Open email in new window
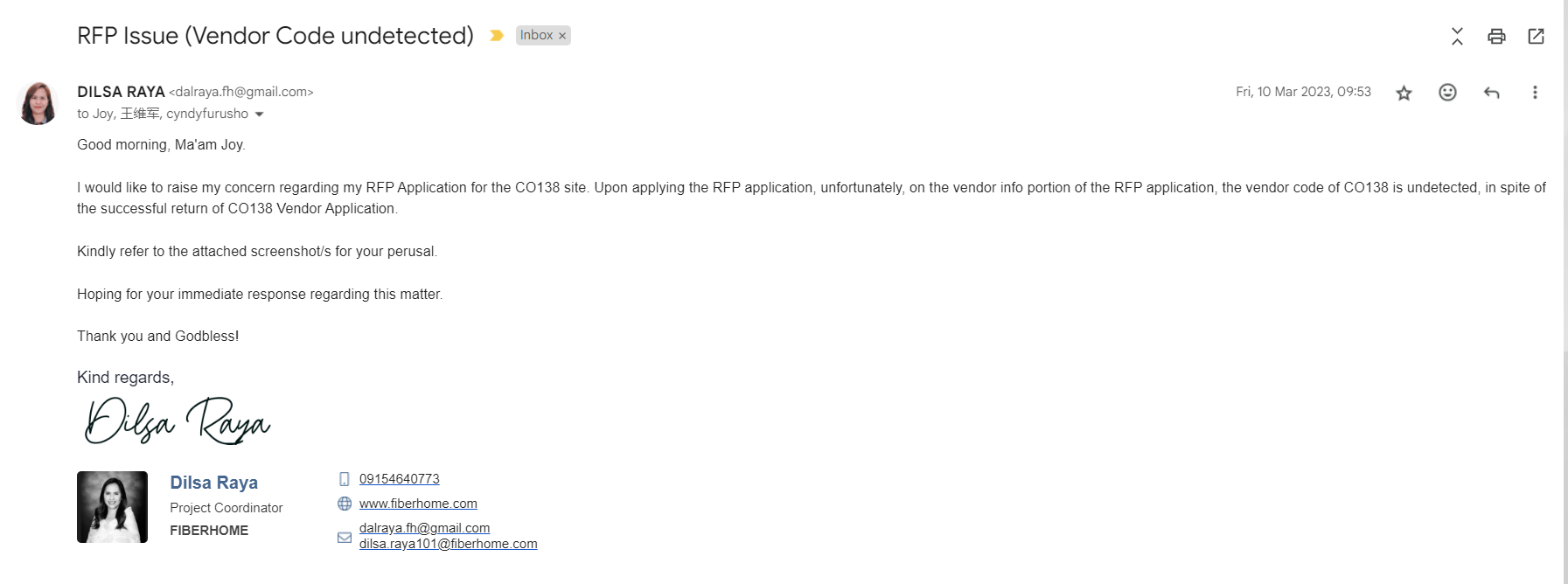The height and width of the screenshot is (584, 1568). (x=1536, y=36)
